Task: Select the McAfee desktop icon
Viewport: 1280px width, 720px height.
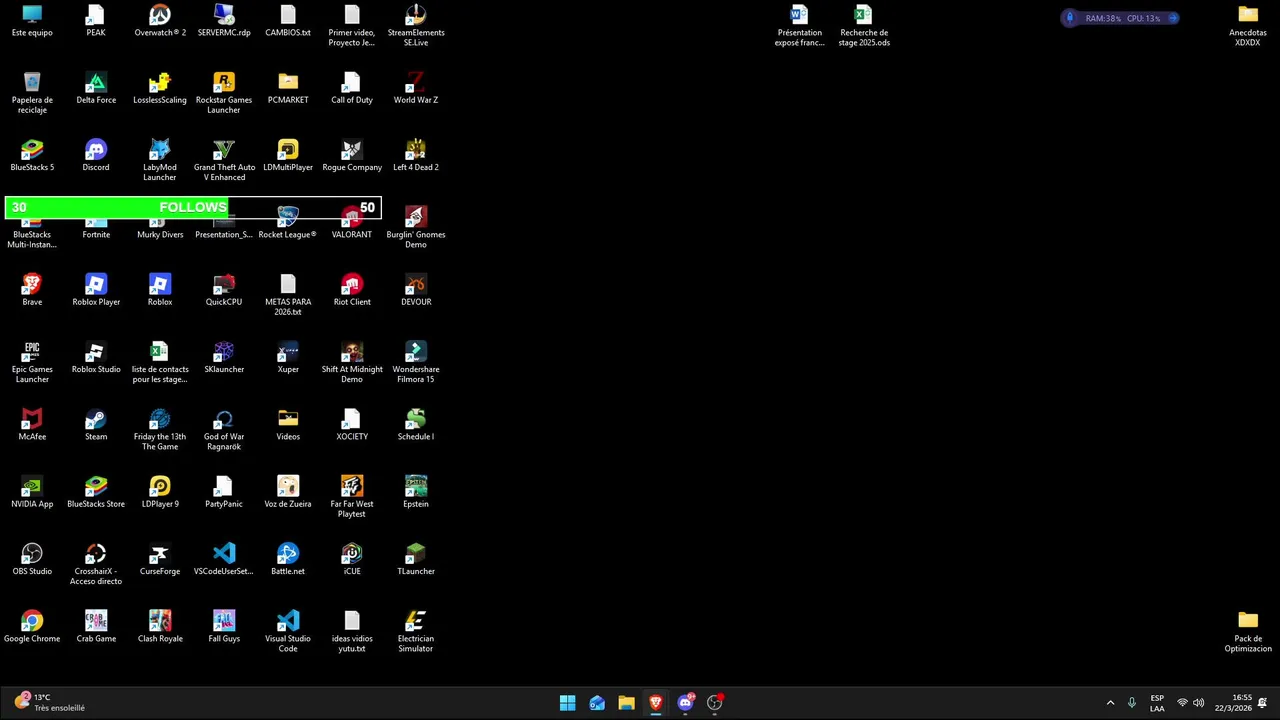Action: point(32,425)
